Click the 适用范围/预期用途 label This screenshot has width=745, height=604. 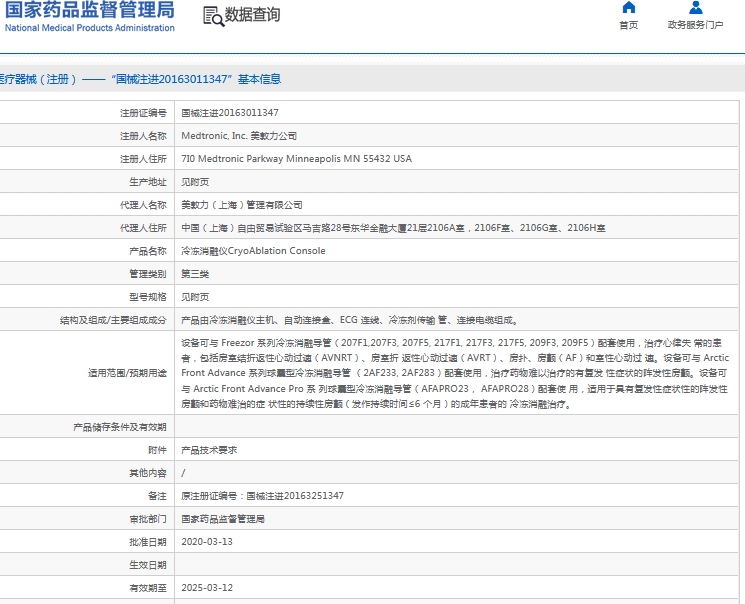(x=127, y=373)
